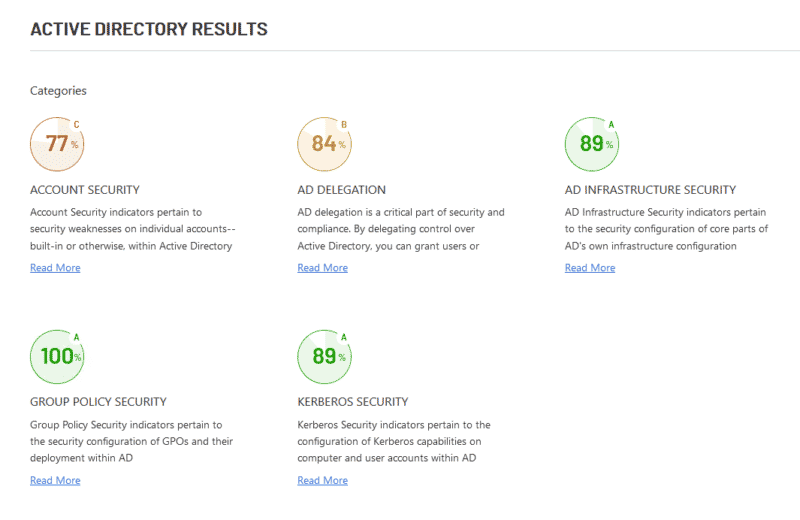Click the Account Security description text
The width and height of the screenshot is (800, 520).
click(x=131, y=229)
